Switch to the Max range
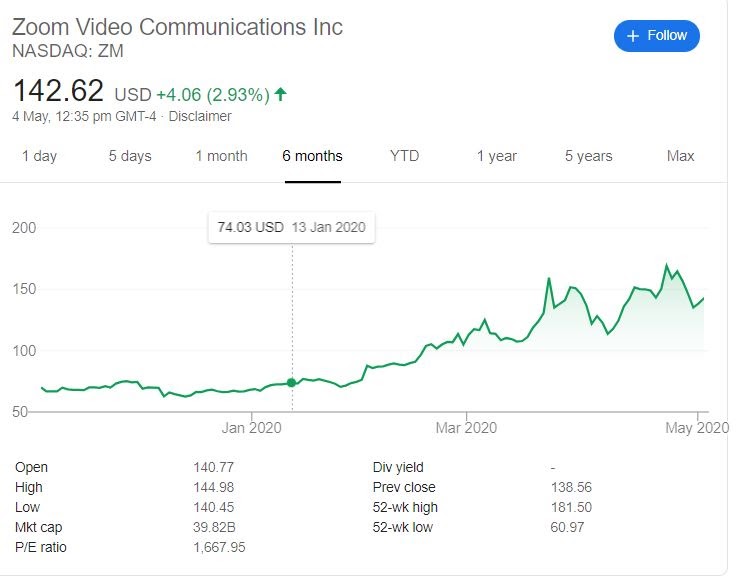The image size is (736, 578). point(680,156)
